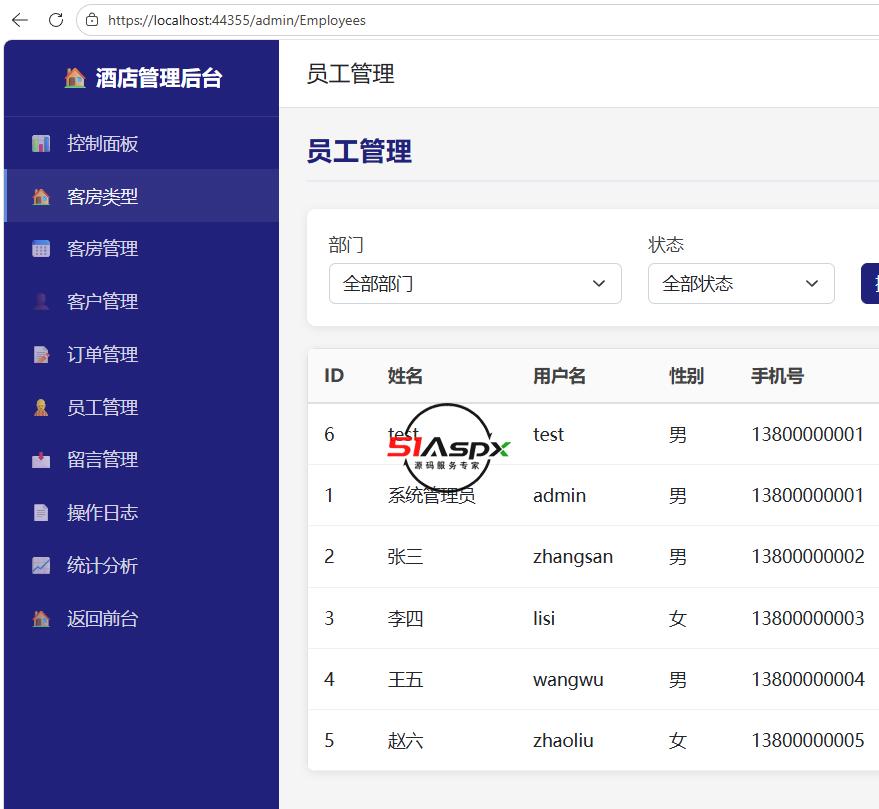
Task: Click the 客房管理 calendar icon
Action: (x=41, y=248)
